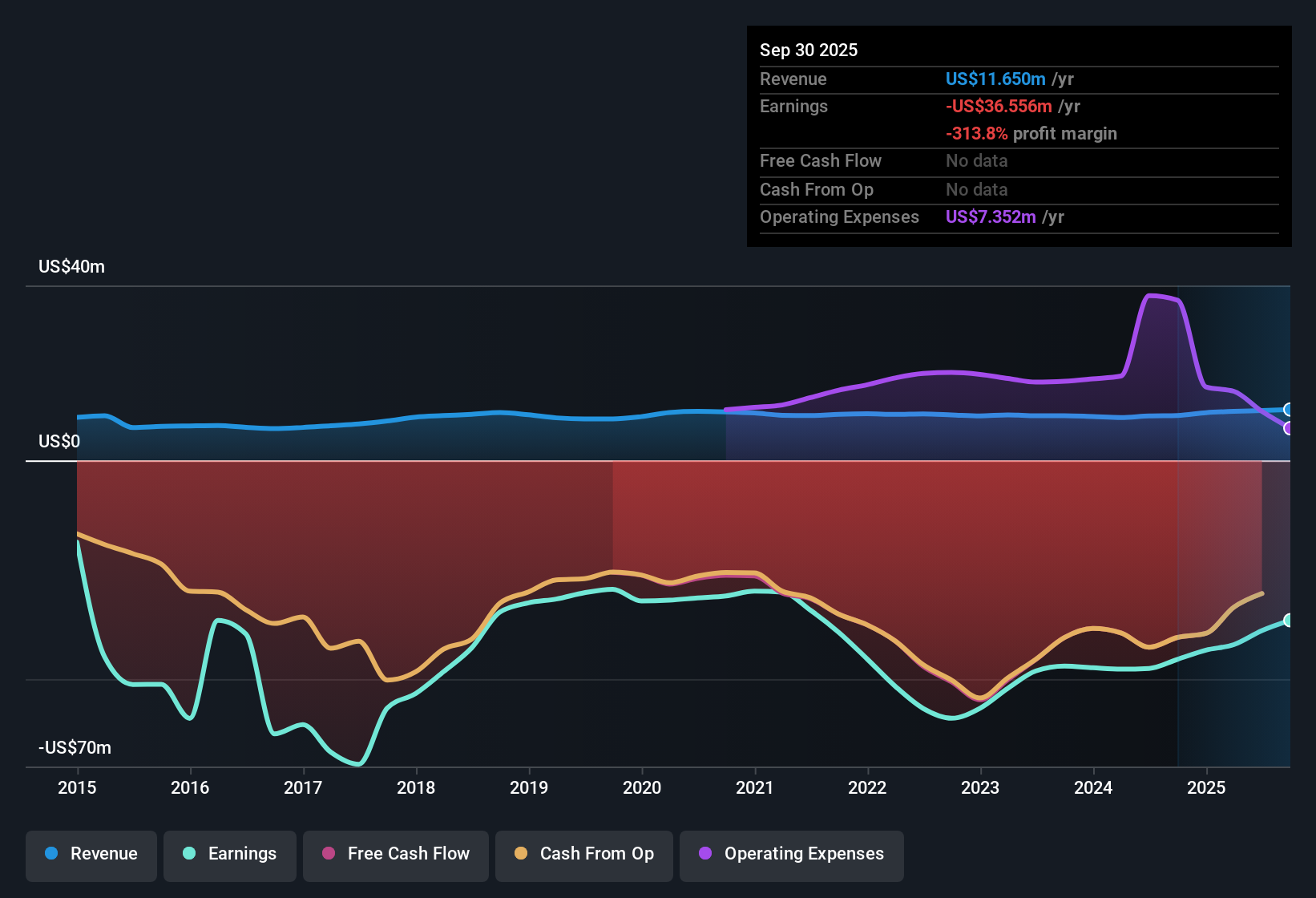Click the Sep 30 2025 tooltip date
The height and width of the screenshot is (898, 1316).
coord(808,51)
